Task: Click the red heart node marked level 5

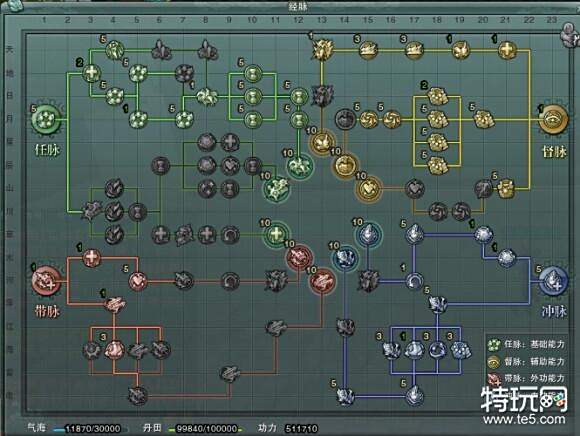Action: point(138,281)
